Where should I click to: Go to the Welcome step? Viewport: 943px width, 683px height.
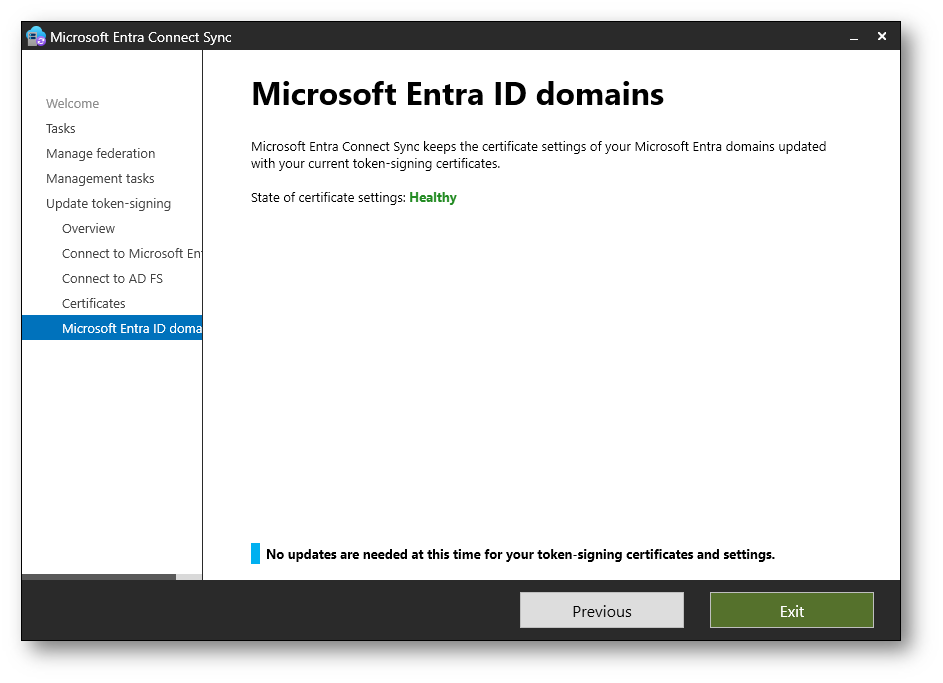72,104
